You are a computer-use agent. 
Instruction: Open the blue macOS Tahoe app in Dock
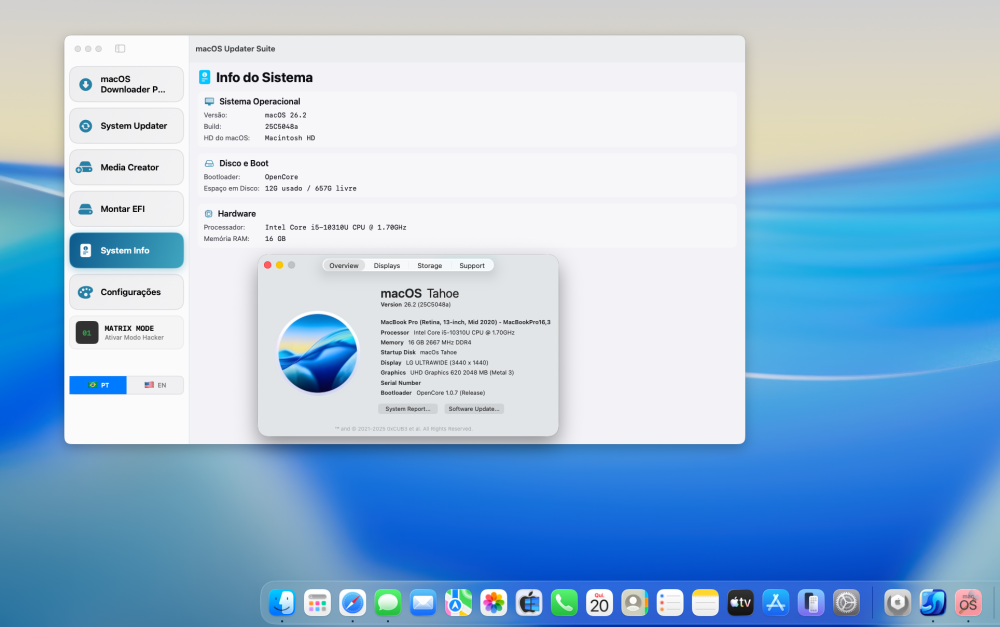(x=932, y=603)
